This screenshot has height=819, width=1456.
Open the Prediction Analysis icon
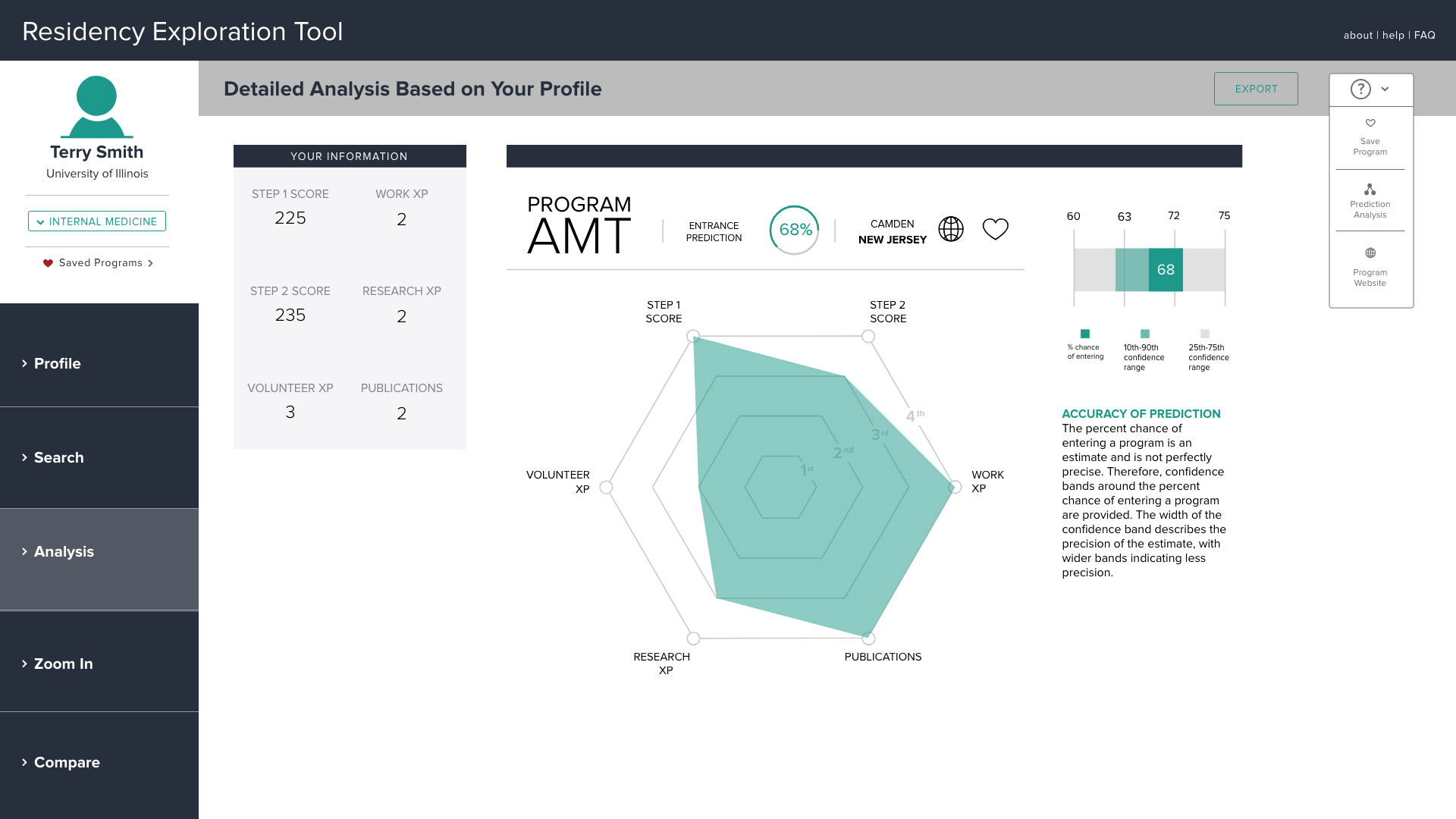[1370, 190]
